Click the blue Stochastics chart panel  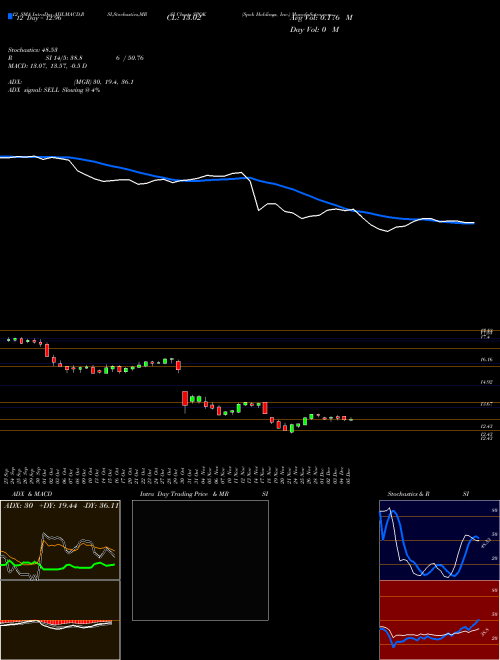click(x=439, y=540)
